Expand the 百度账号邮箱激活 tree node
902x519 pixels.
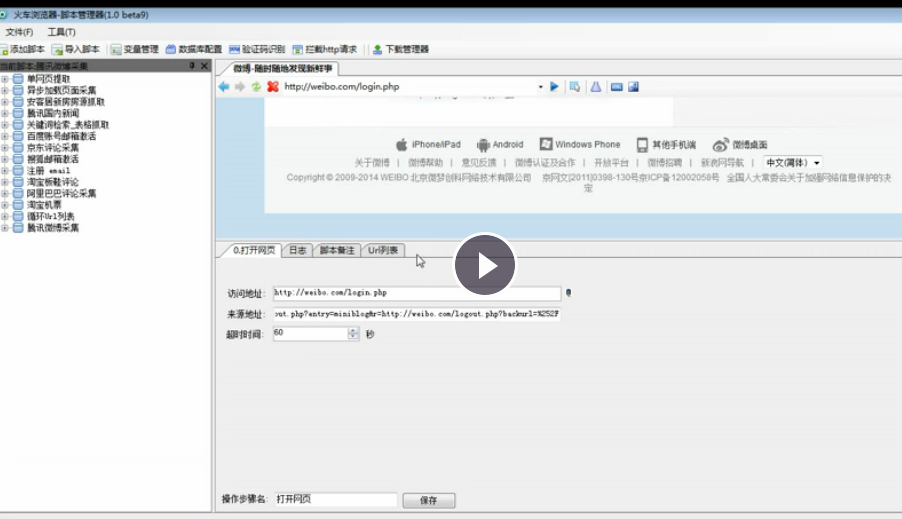click(x=5, y=136)
